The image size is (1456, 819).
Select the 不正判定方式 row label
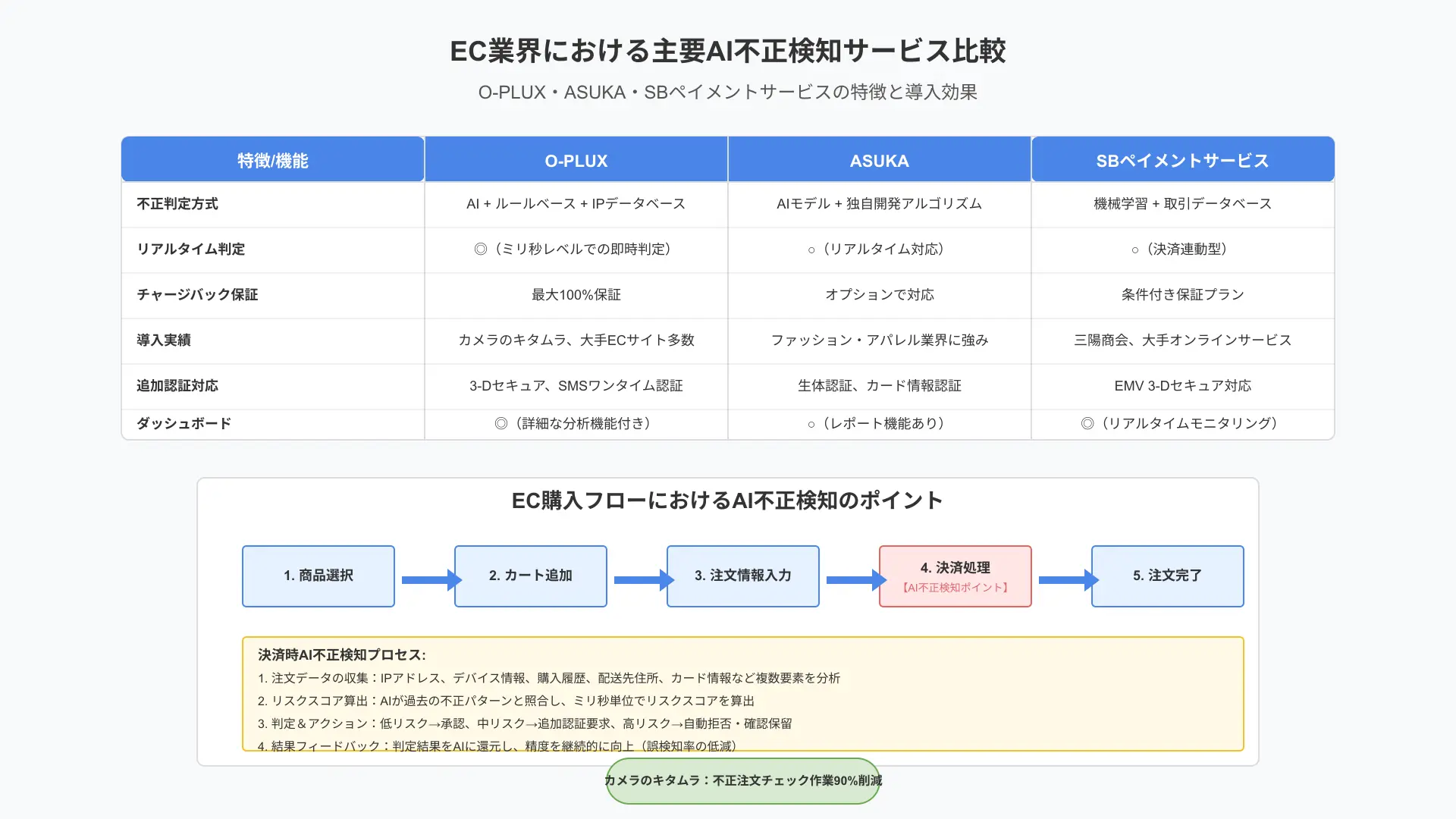click(177, 204)
